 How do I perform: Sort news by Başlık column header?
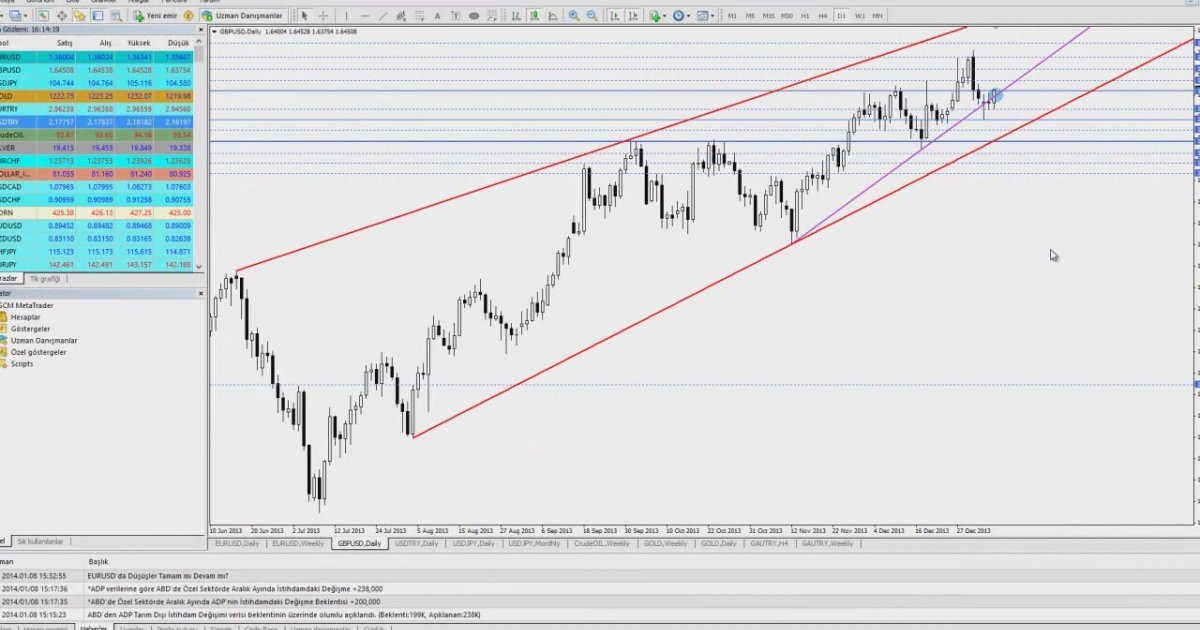pyautogui.click(x=98, y=562)
